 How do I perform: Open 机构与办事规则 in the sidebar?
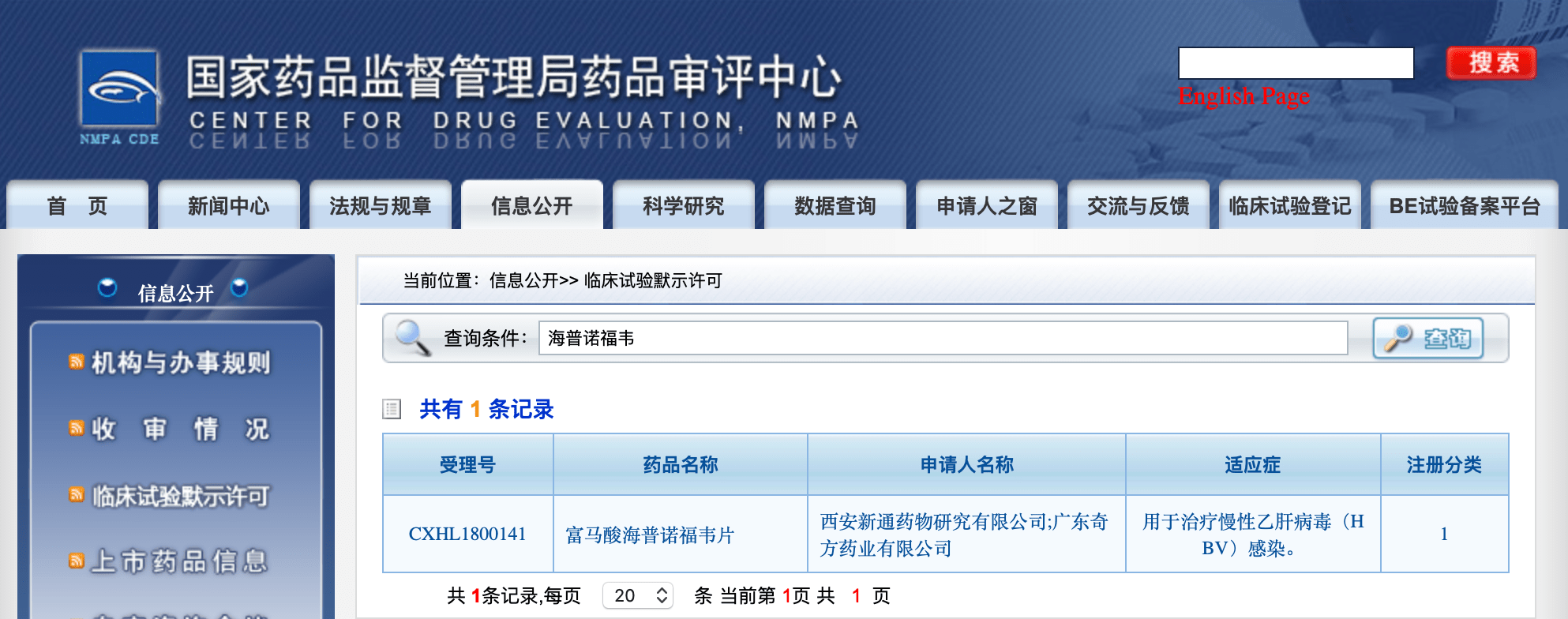181,362
